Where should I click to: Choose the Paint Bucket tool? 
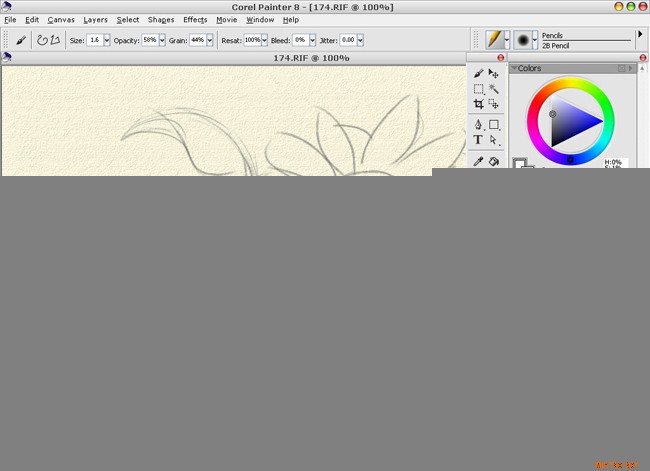pos(494,161)
